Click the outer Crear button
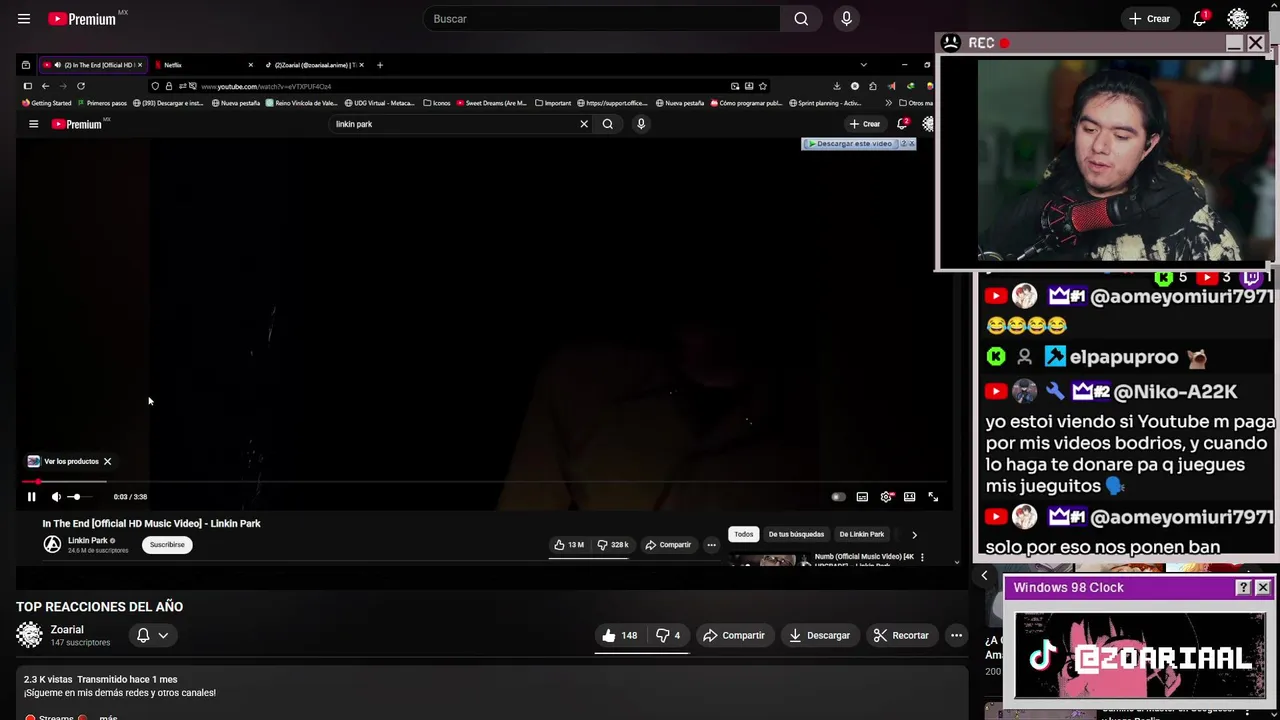Image resolution: width=1280 pixels, height=720 pixels. pyautogui.click(x=1149, y=18)
